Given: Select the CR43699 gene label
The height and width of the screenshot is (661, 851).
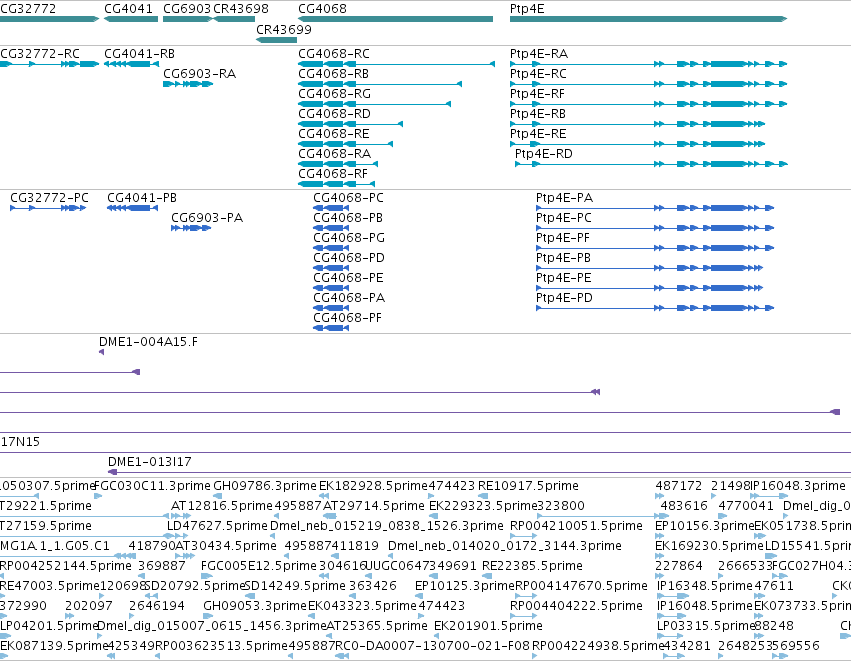Looking at the screenshot, I should click(x=284, y=29).
